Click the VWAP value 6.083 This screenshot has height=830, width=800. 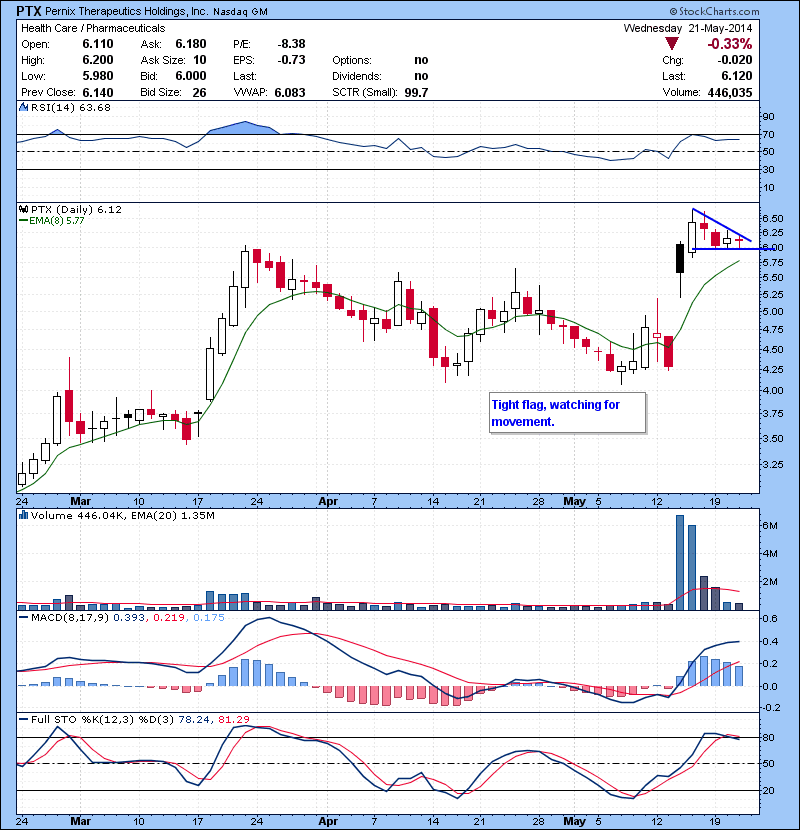click(x=290, y=92)
